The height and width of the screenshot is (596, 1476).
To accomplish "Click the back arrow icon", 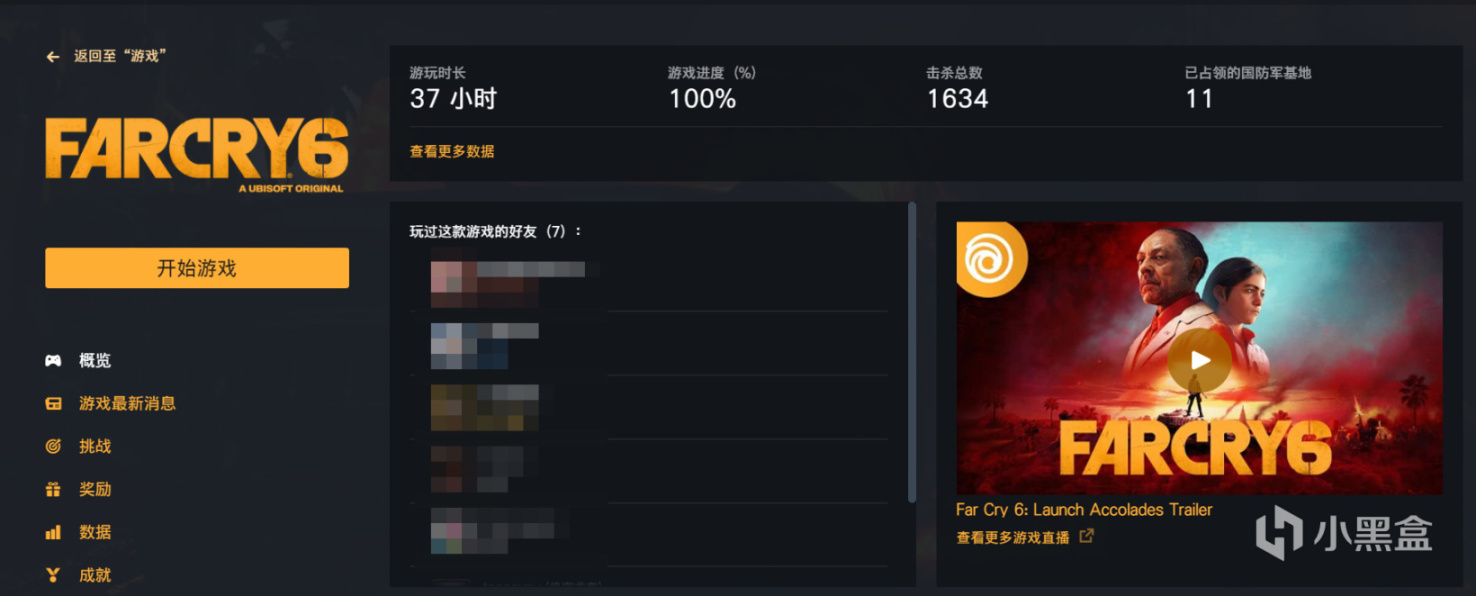I will (x=53, y=57).
